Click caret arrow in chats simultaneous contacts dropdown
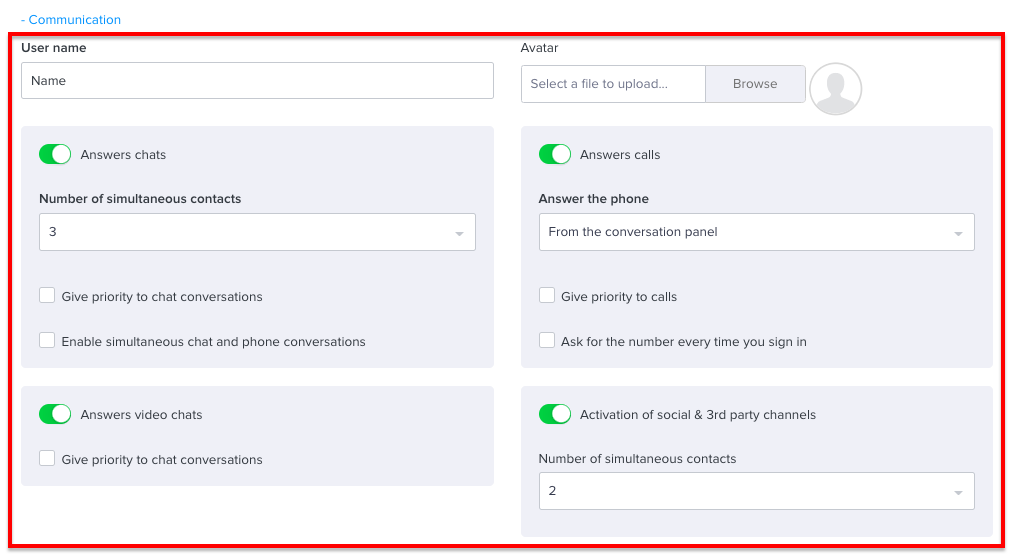 (459, 233)
